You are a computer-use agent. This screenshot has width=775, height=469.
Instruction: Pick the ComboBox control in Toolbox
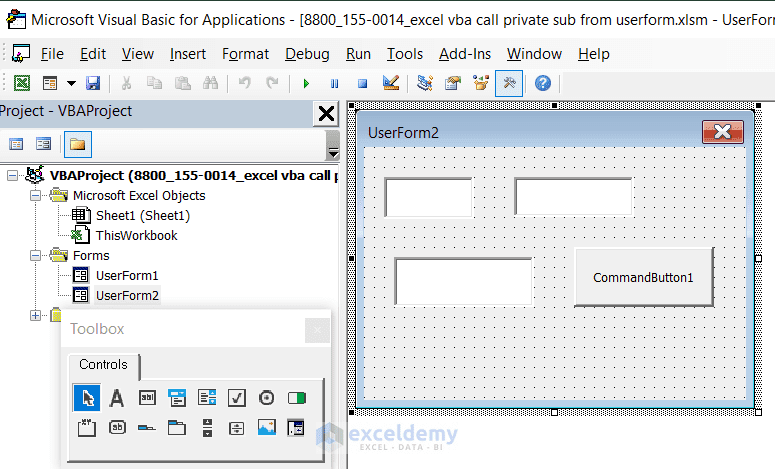point(177,398)
